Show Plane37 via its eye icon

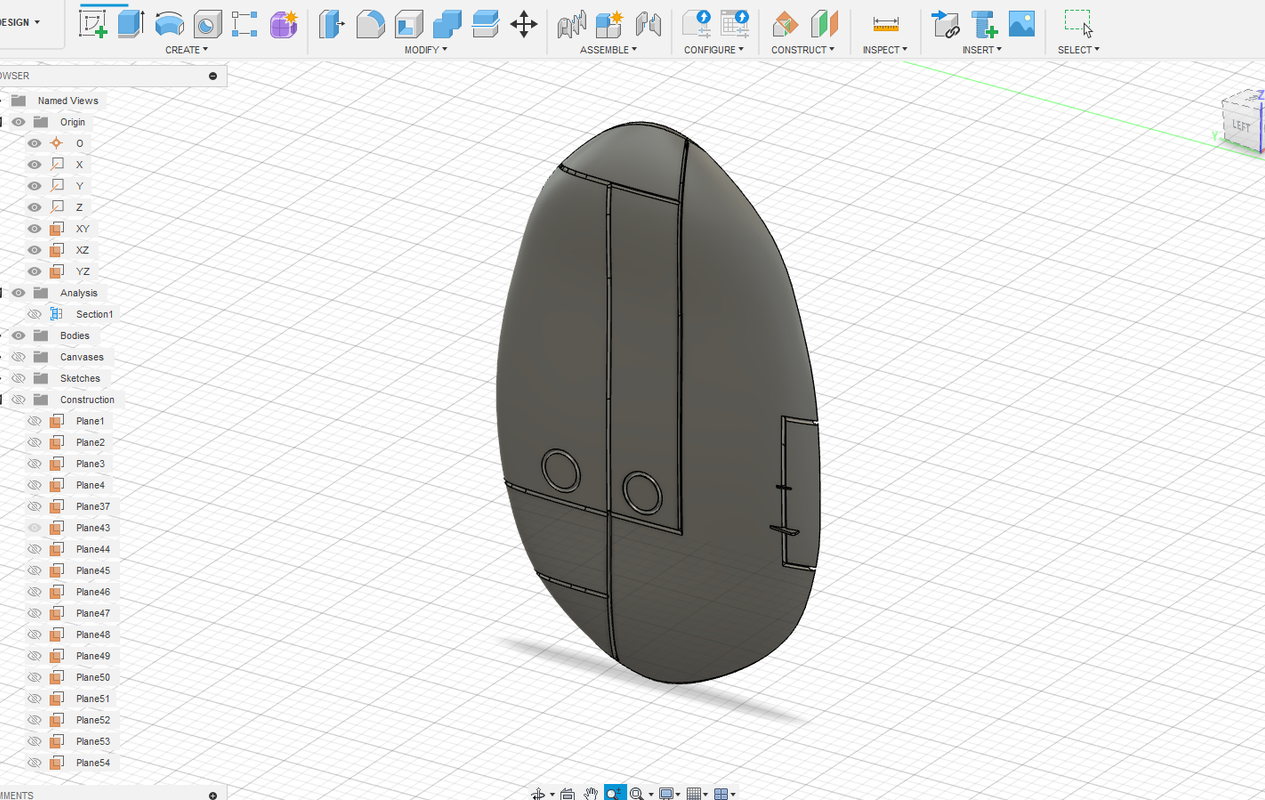(x=34, y=506)
